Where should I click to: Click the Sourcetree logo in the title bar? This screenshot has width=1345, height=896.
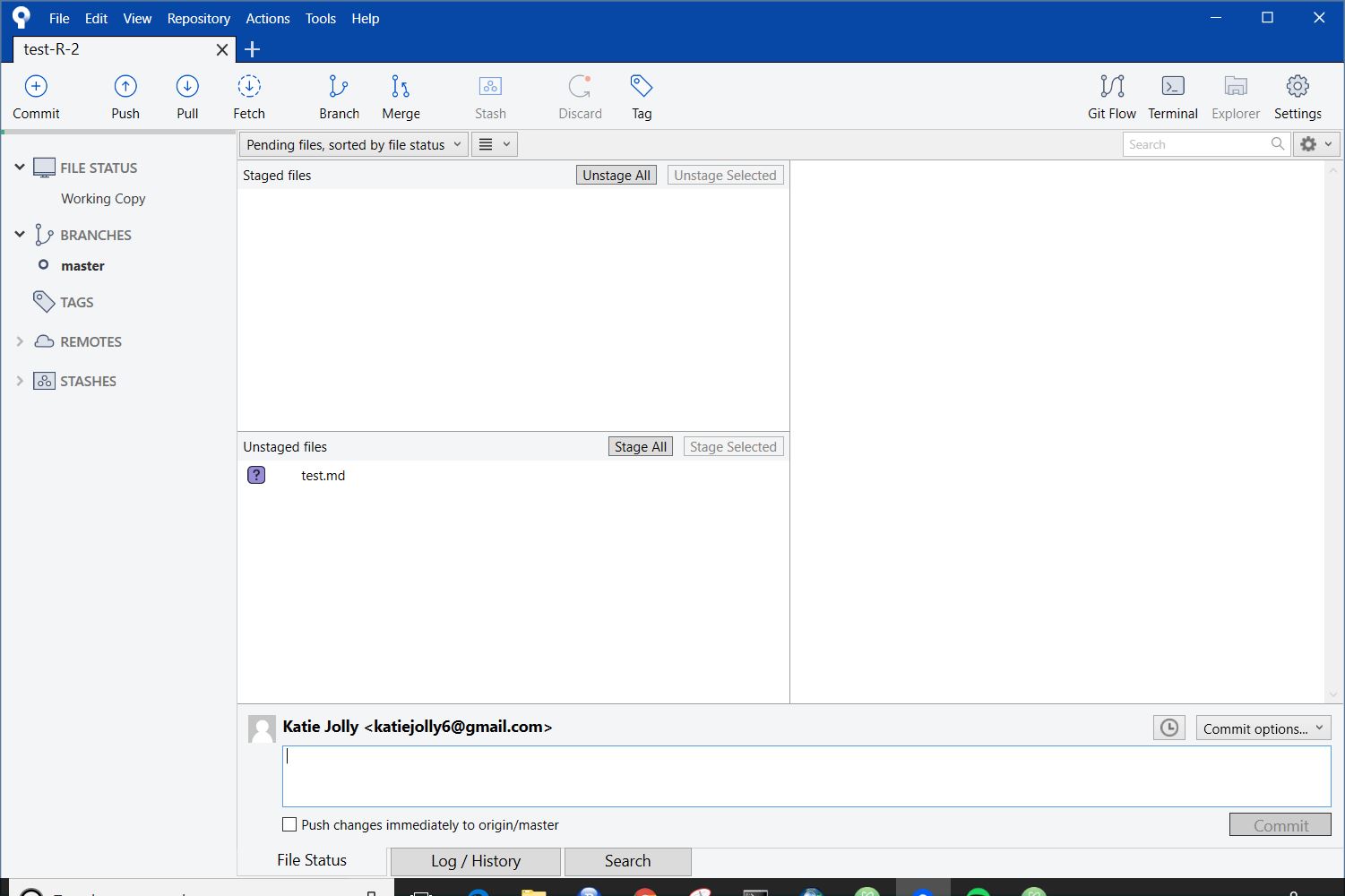pos(21,18)
